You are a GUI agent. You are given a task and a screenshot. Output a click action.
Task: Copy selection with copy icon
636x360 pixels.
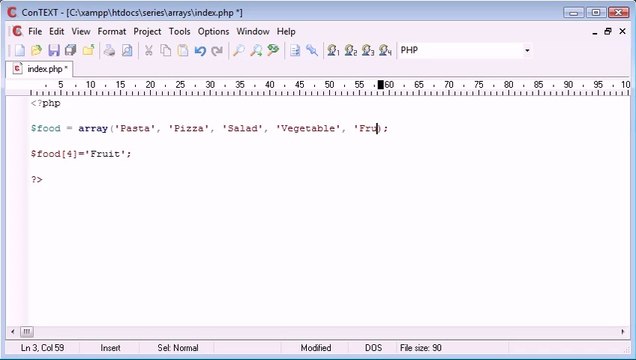pos(165,50)
